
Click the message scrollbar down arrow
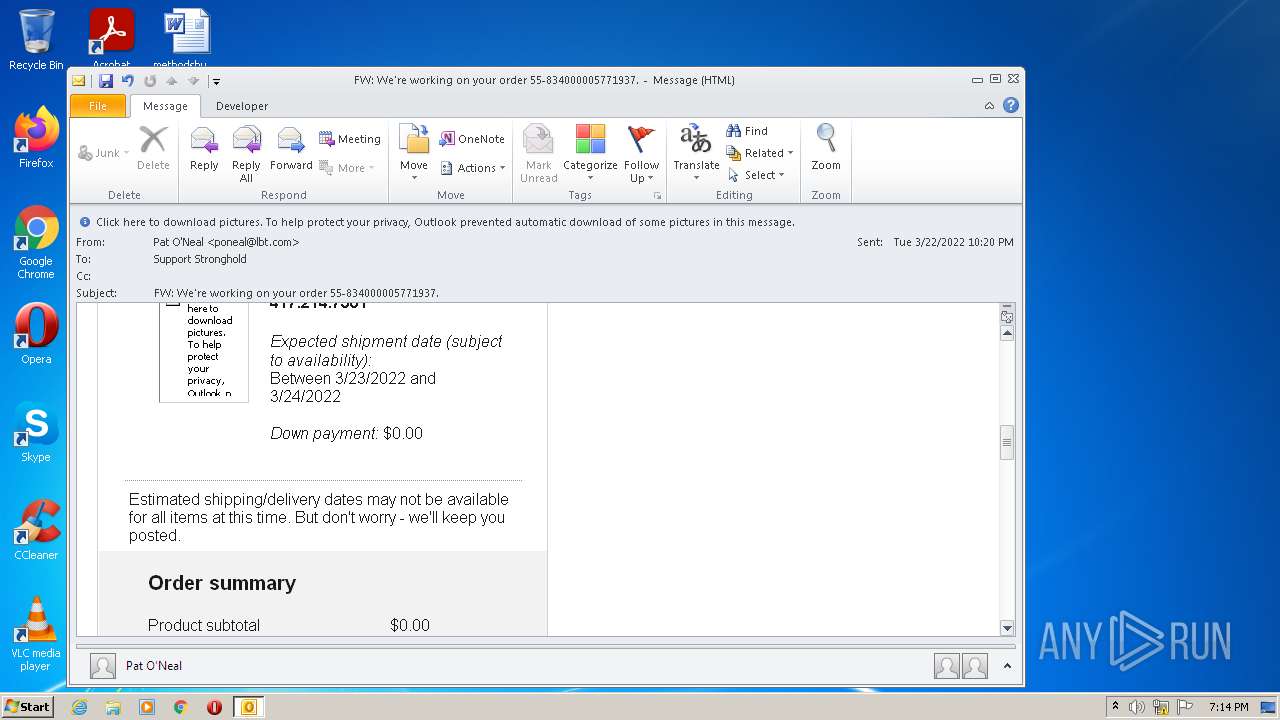[1007, 628]
